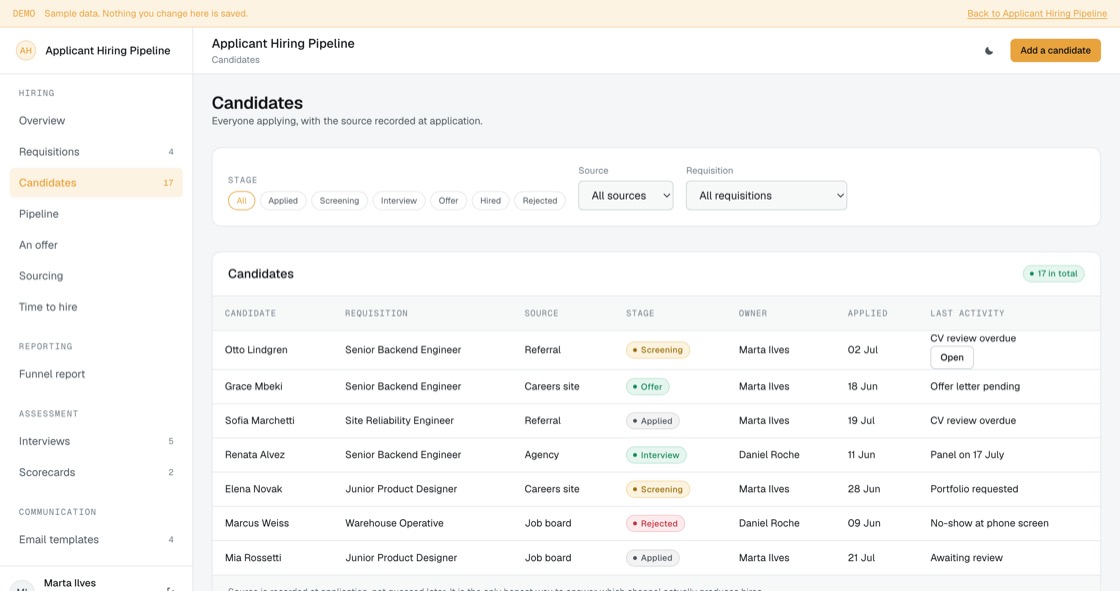Click Agency source in Renata Alvez row
This screenshot has height=591, width=1120.
point(541,455)
